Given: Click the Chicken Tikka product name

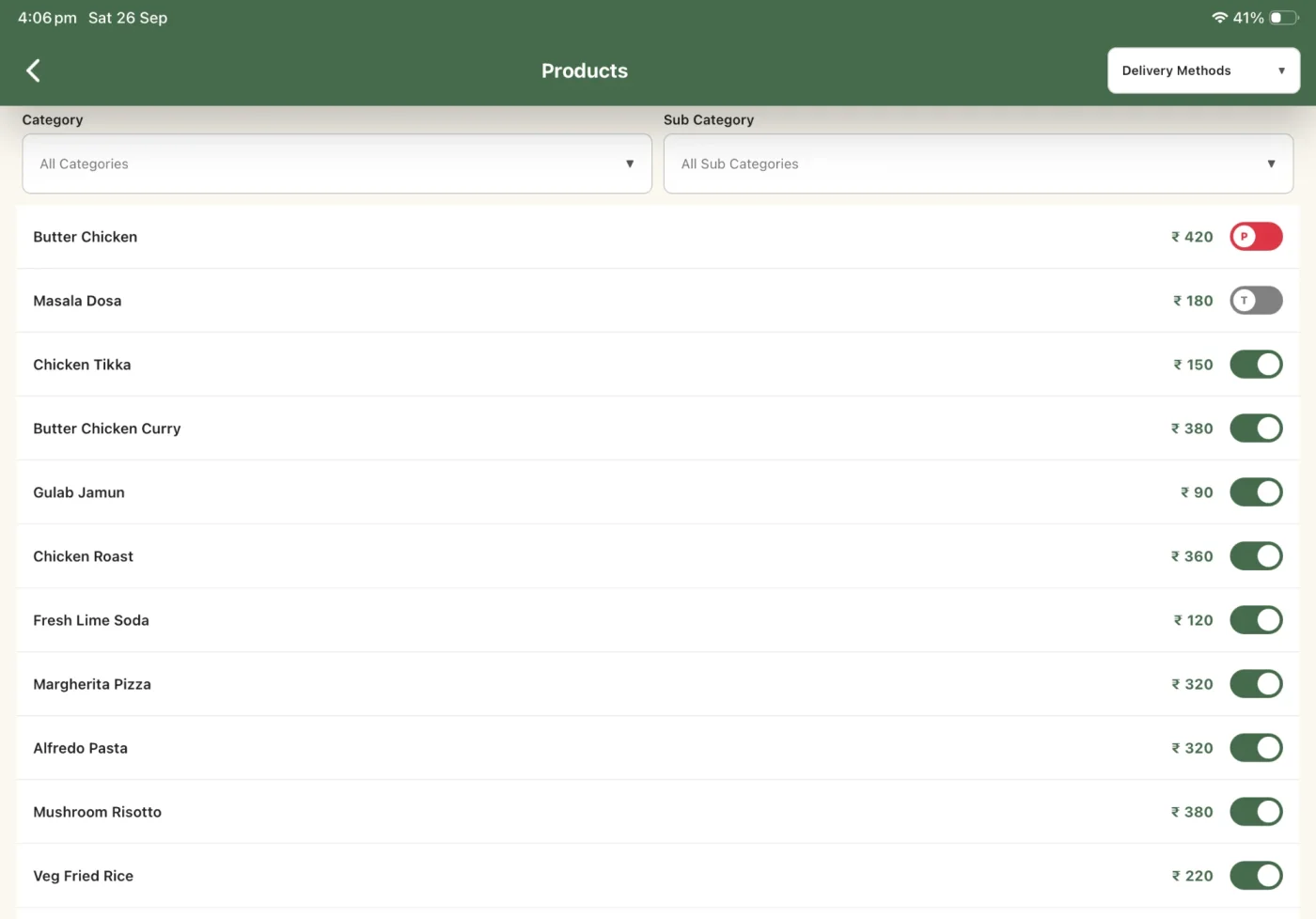Looking at the screenshot, I should tap(82, 365).
